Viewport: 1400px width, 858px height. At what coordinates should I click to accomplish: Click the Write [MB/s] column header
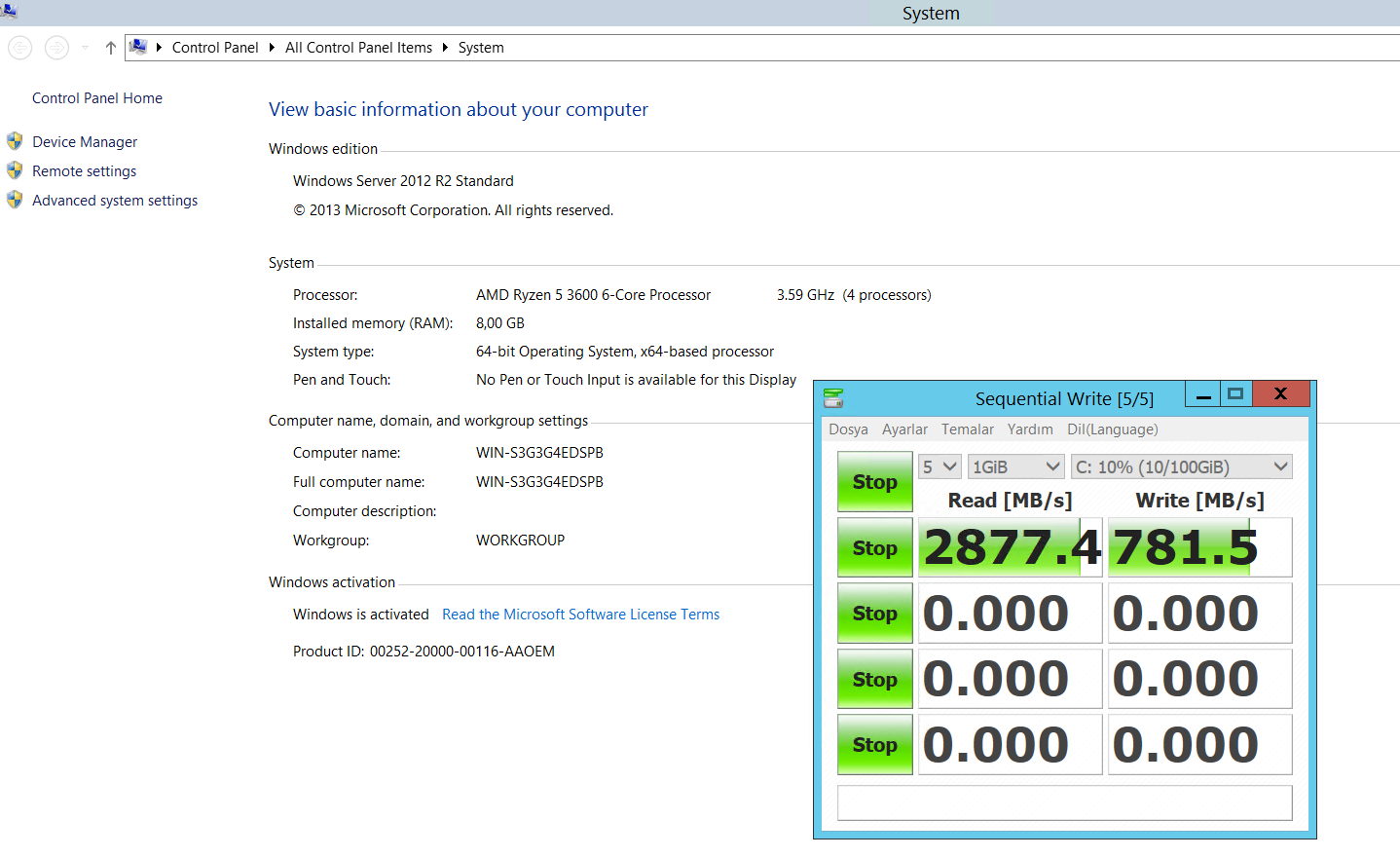point(1200,501)
